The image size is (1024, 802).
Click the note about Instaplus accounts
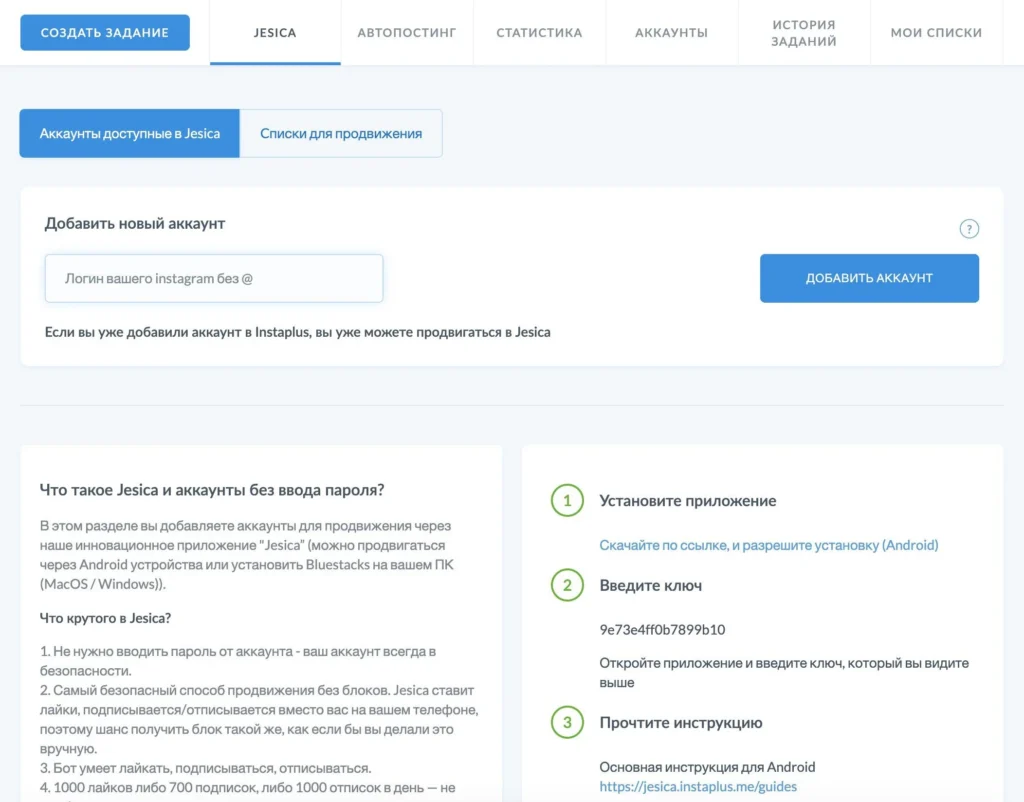[x=297, y=332]
